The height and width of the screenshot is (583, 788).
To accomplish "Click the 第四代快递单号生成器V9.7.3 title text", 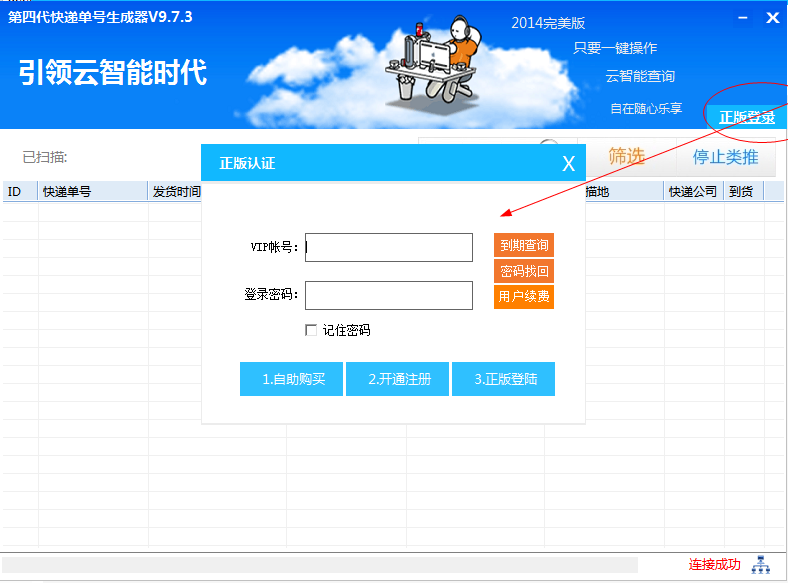I will coord(100,17).
